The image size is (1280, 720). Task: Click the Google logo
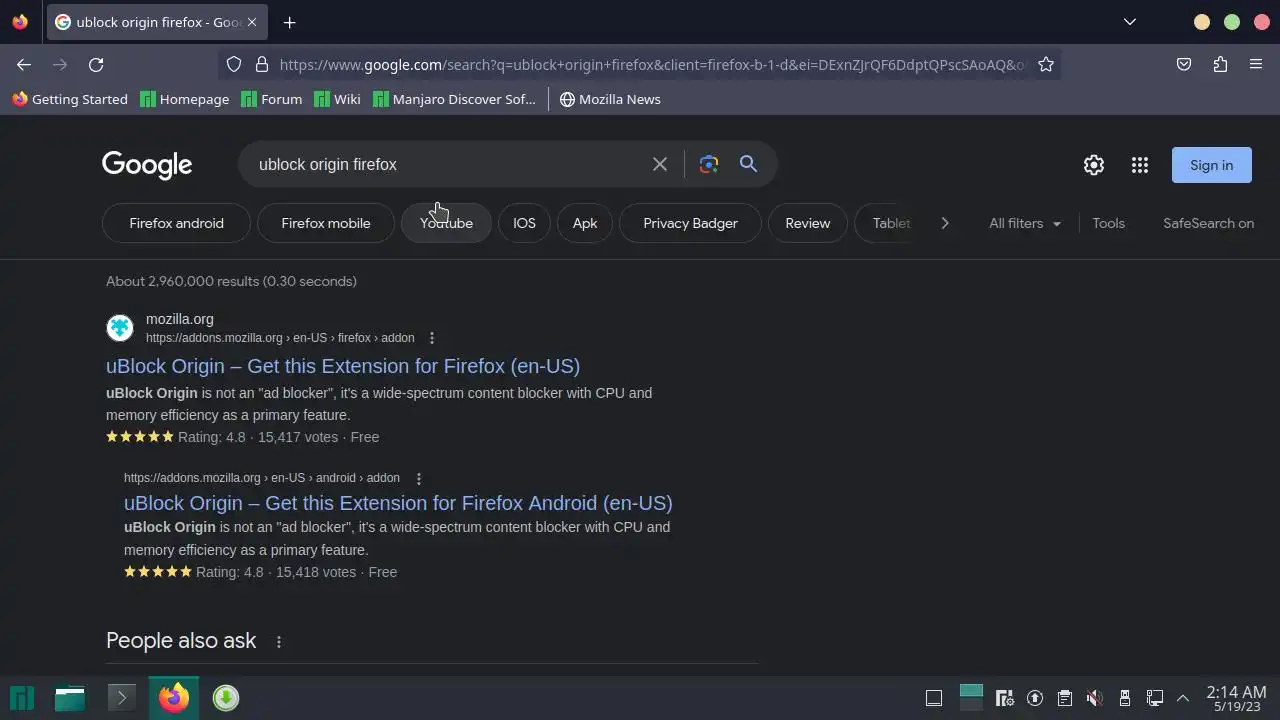tap(147, 165)
